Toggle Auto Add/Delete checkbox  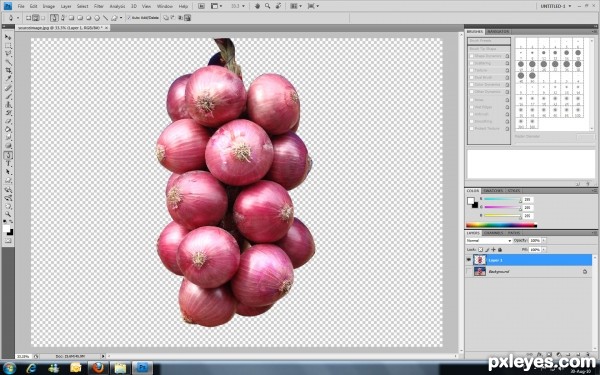pyautogui.click(x=129, y=18)
